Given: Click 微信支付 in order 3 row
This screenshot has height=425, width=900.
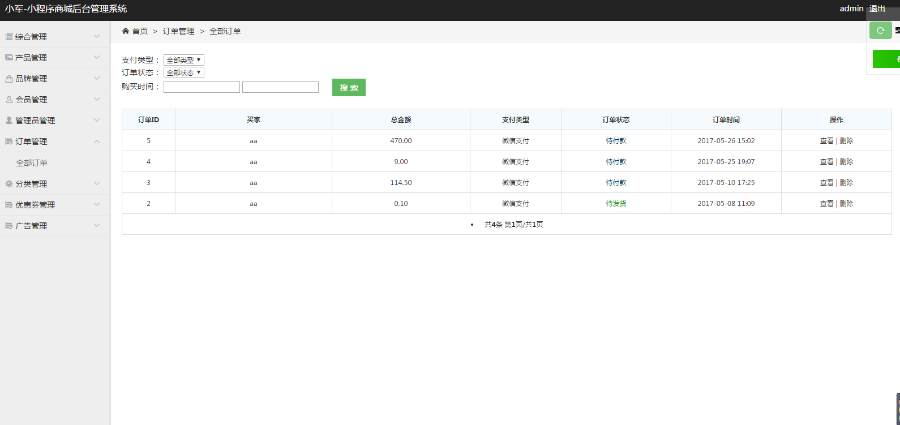Looking at the screenshot, I should pos(515,183).
